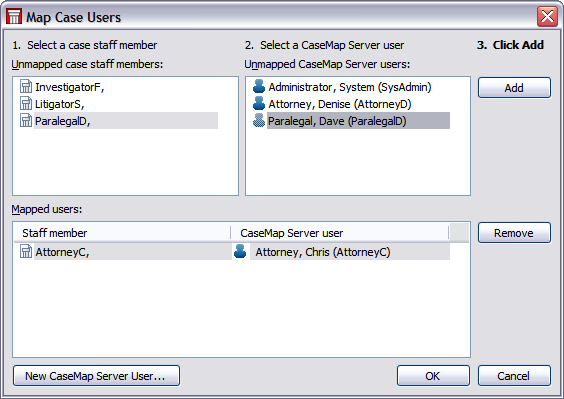Click the CaseMap icon in title bar
Viewport: 564px width, 399px height.
point(14,17)
